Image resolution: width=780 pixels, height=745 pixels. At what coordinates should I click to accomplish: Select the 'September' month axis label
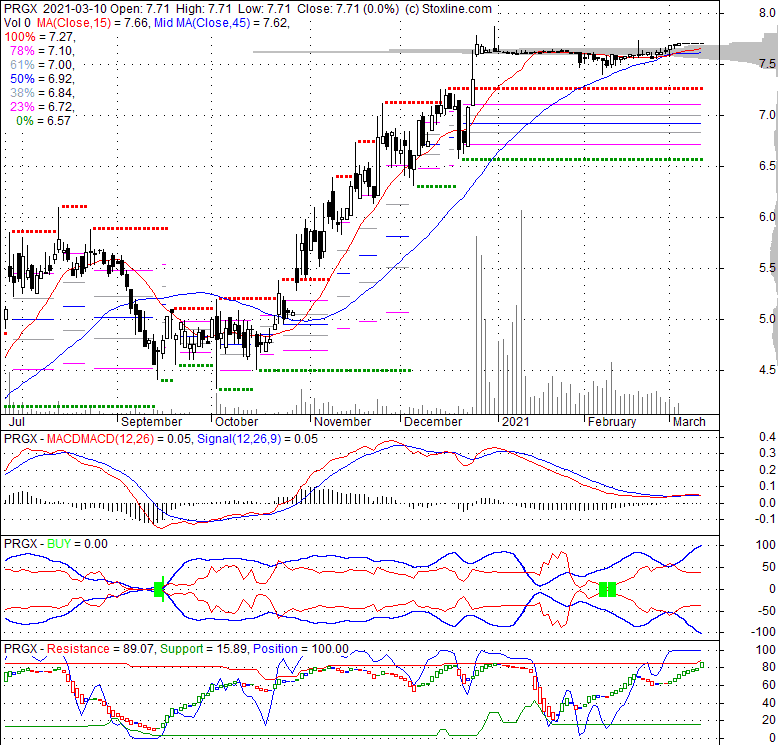[152, 422]
